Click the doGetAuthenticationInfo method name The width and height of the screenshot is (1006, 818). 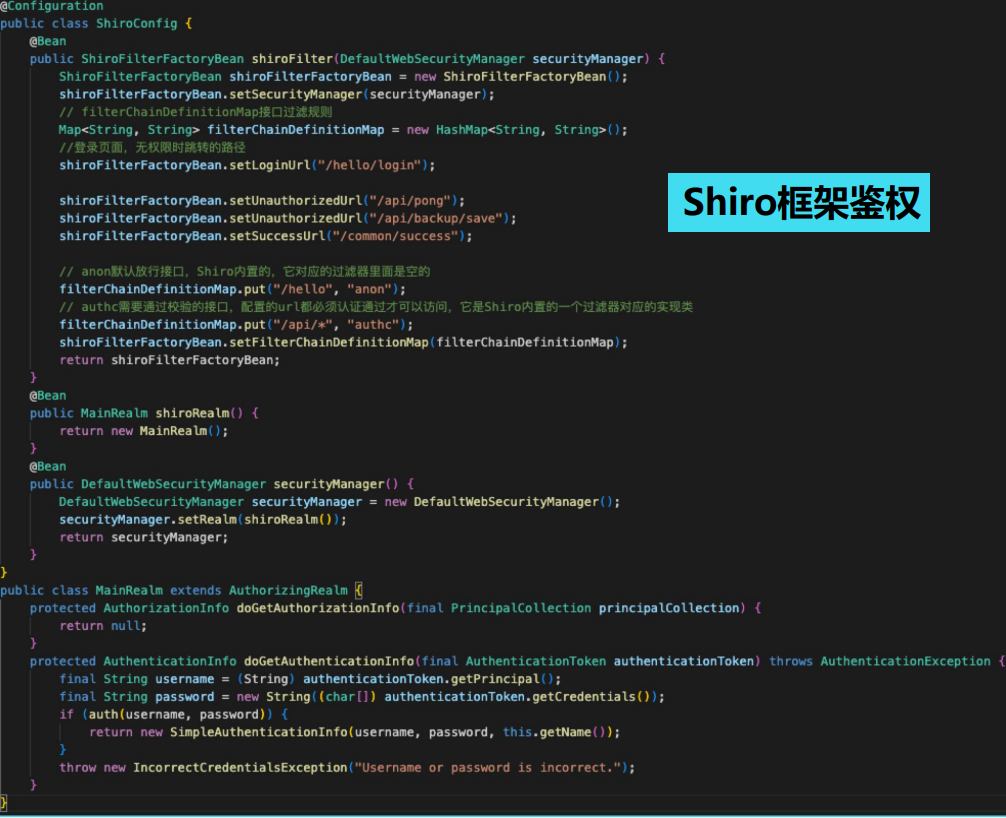coord(328,662)
